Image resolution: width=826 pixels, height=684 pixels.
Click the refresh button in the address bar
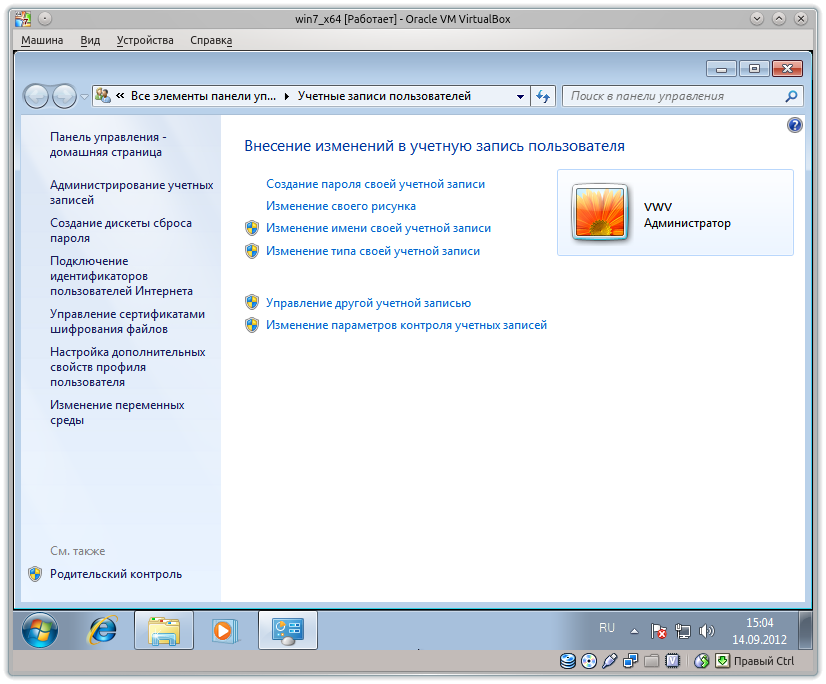coord(542,96)
